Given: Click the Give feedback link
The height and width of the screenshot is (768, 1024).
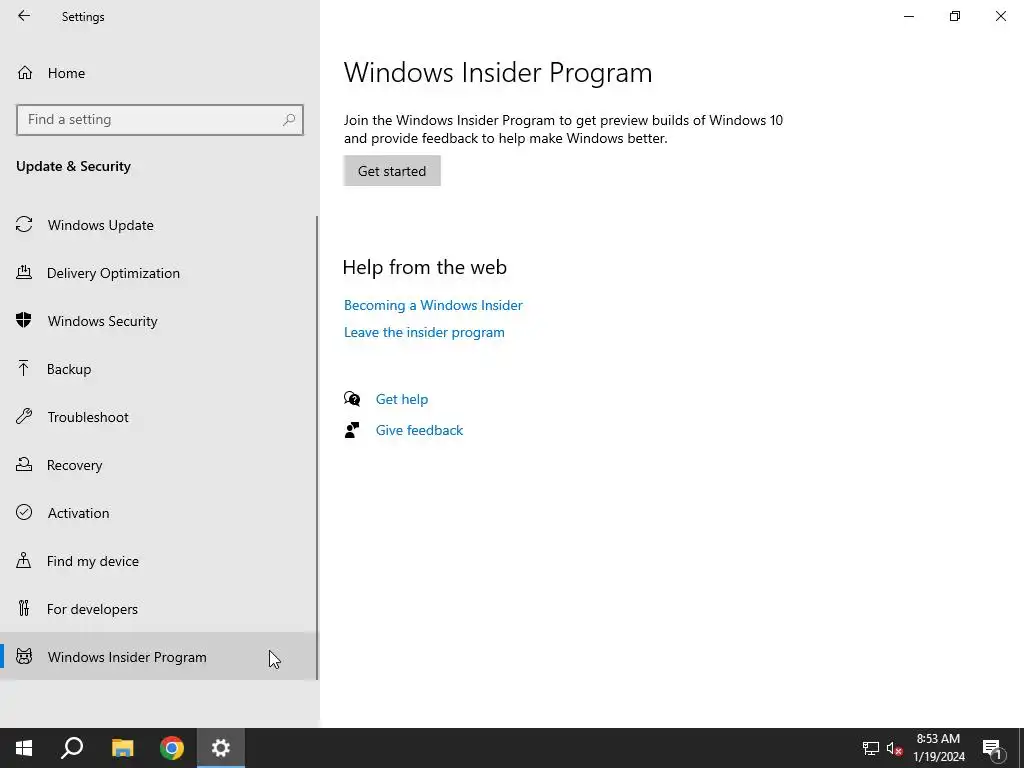Looking at the screenshot, I should pyautogui.click(x=419, y=430).
